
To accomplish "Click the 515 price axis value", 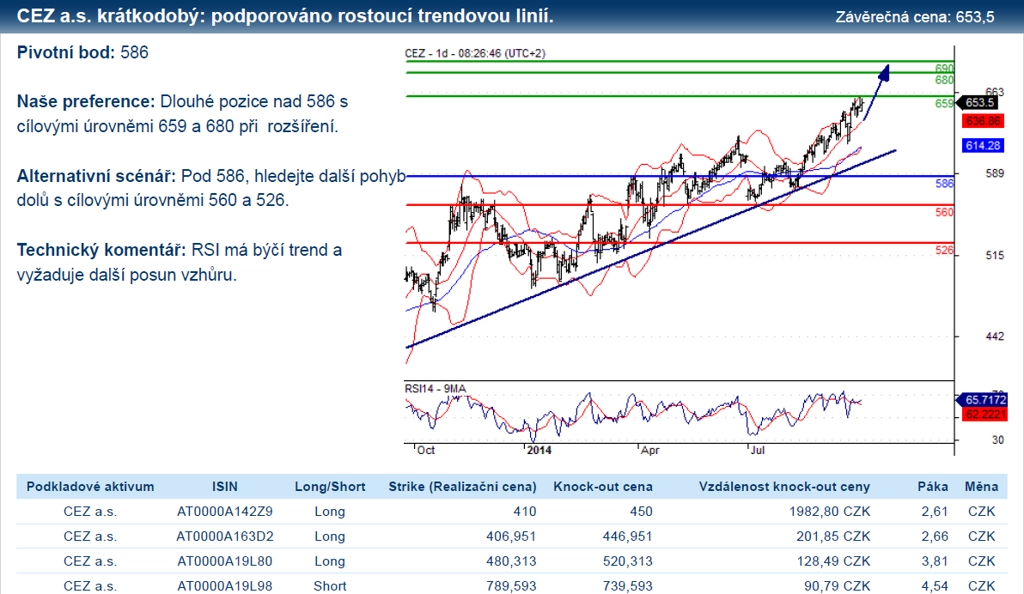I will [x=995, y=255].
